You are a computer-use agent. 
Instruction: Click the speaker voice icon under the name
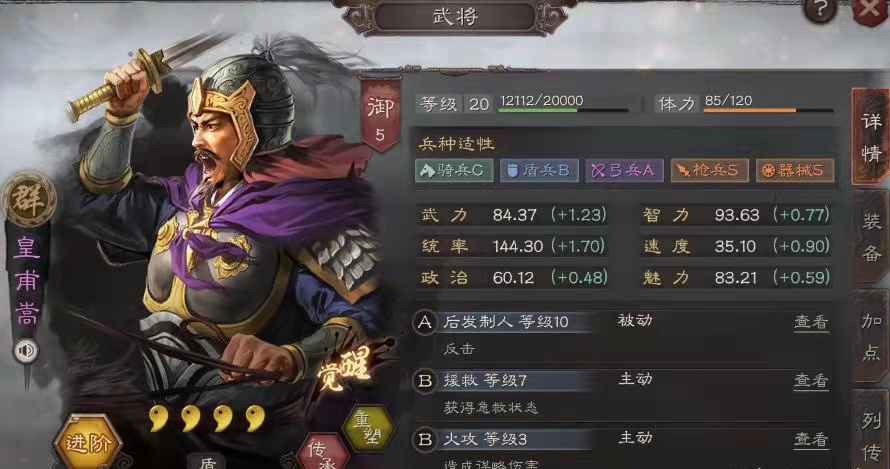pos(26,350)
